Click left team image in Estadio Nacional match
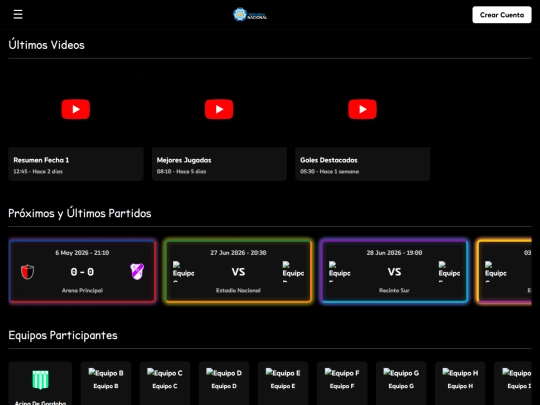Screen dimensions: 540x405 pos(183,271)
